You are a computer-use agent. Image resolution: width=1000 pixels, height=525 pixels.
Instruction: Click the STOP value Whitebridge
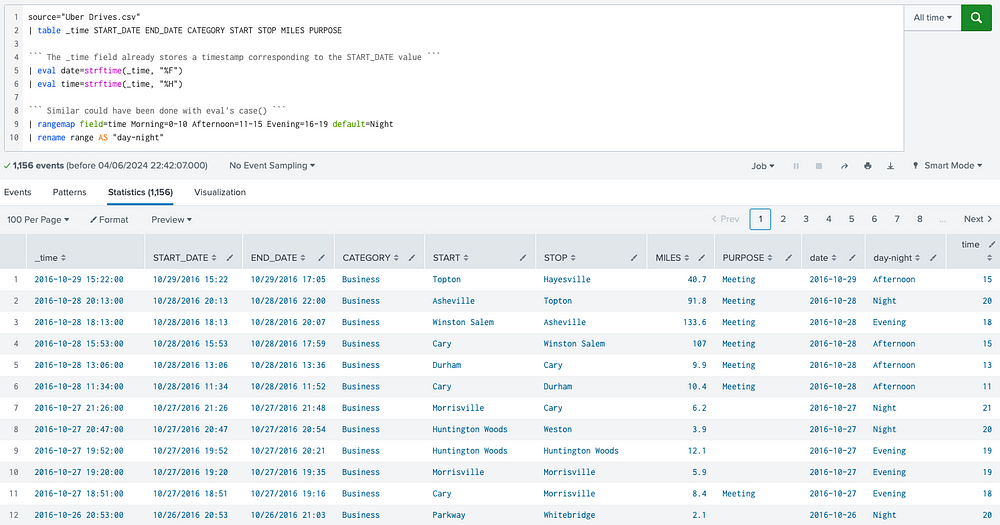[570, 515]
